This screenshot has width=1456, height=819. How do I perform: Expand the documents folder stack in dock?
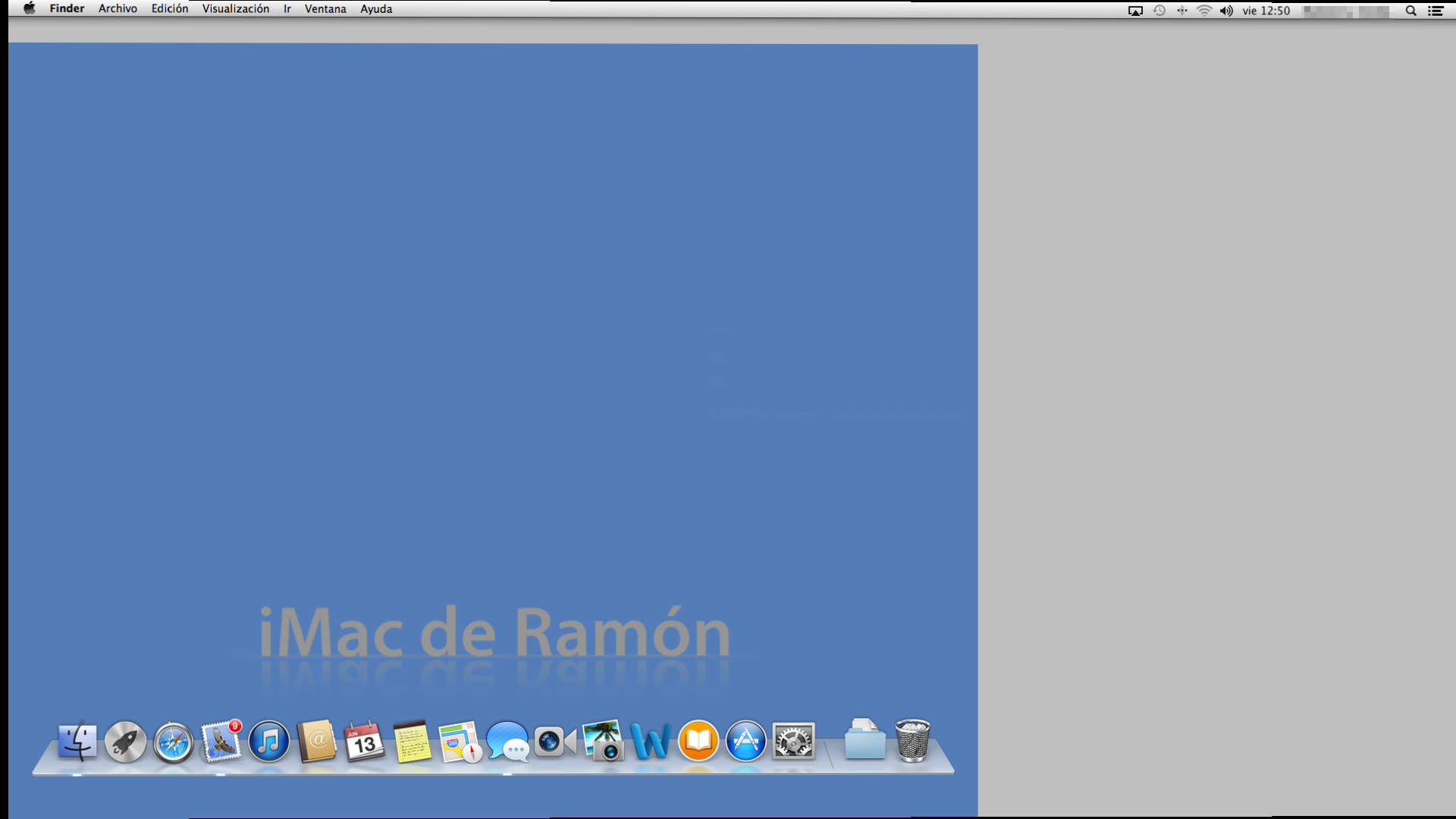[864, 739]
